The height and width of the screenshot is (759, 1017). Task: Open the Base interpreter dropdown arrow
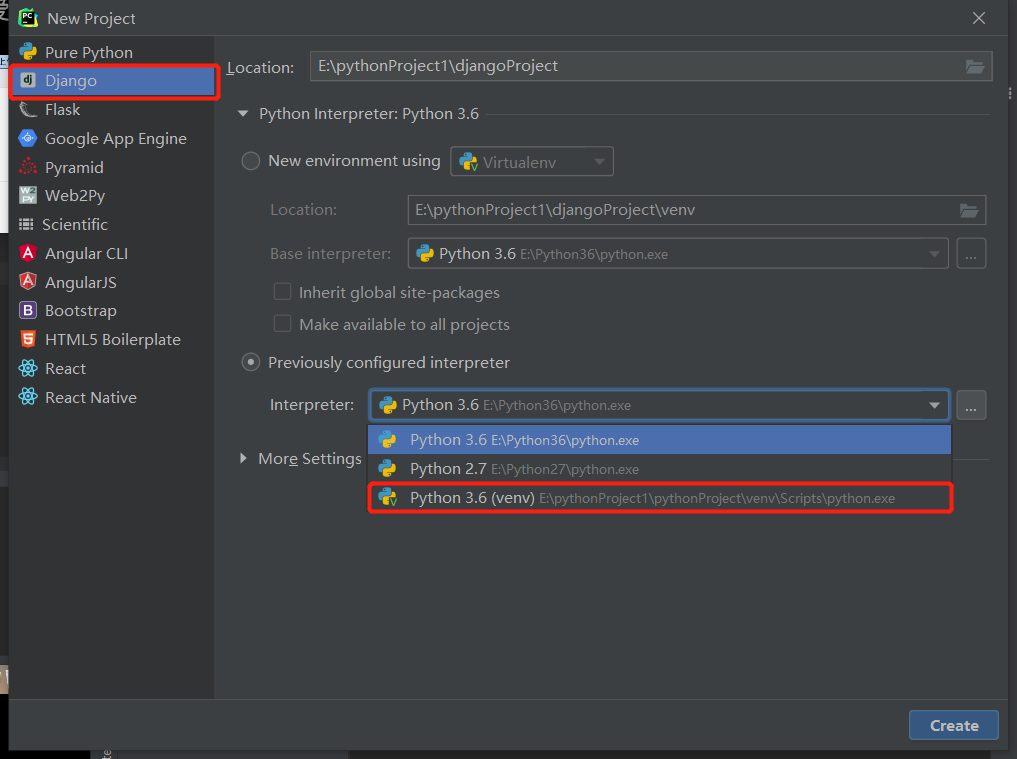click(x=934, y=254)
